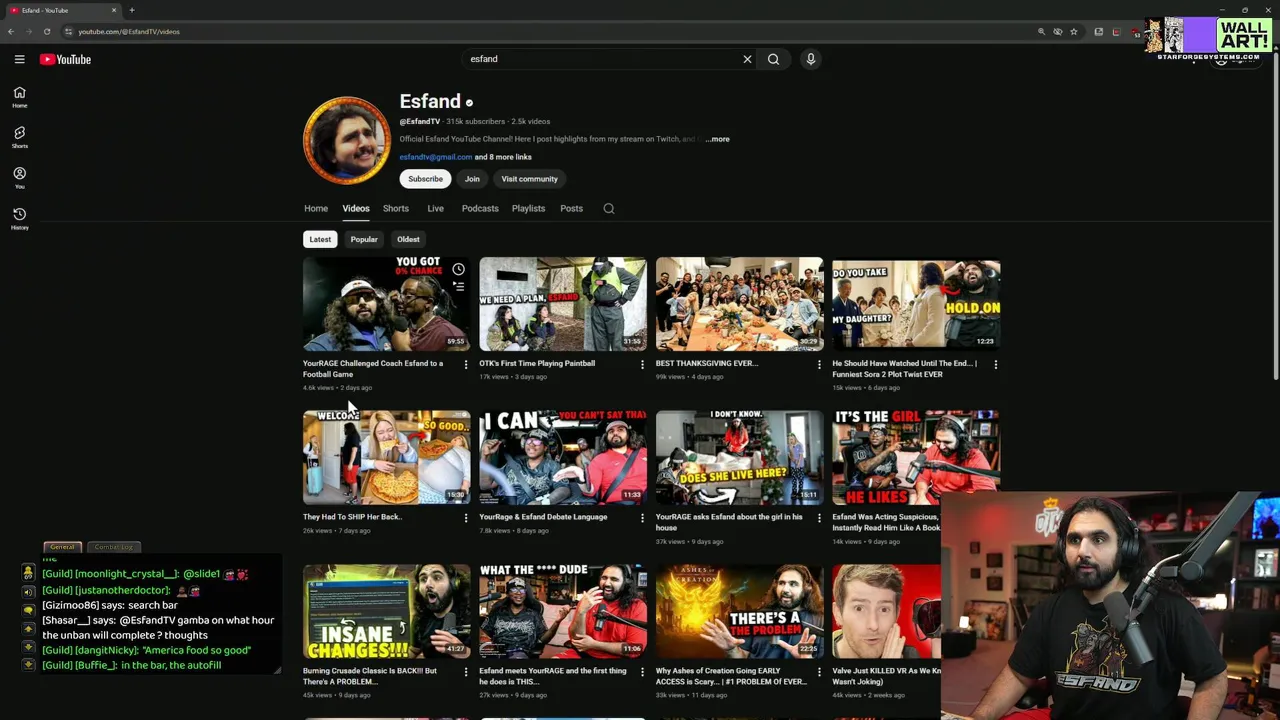Open 'YourRage & Esfand Debate Language' title
Screen dimensions: 1280x720
[543, 517]
